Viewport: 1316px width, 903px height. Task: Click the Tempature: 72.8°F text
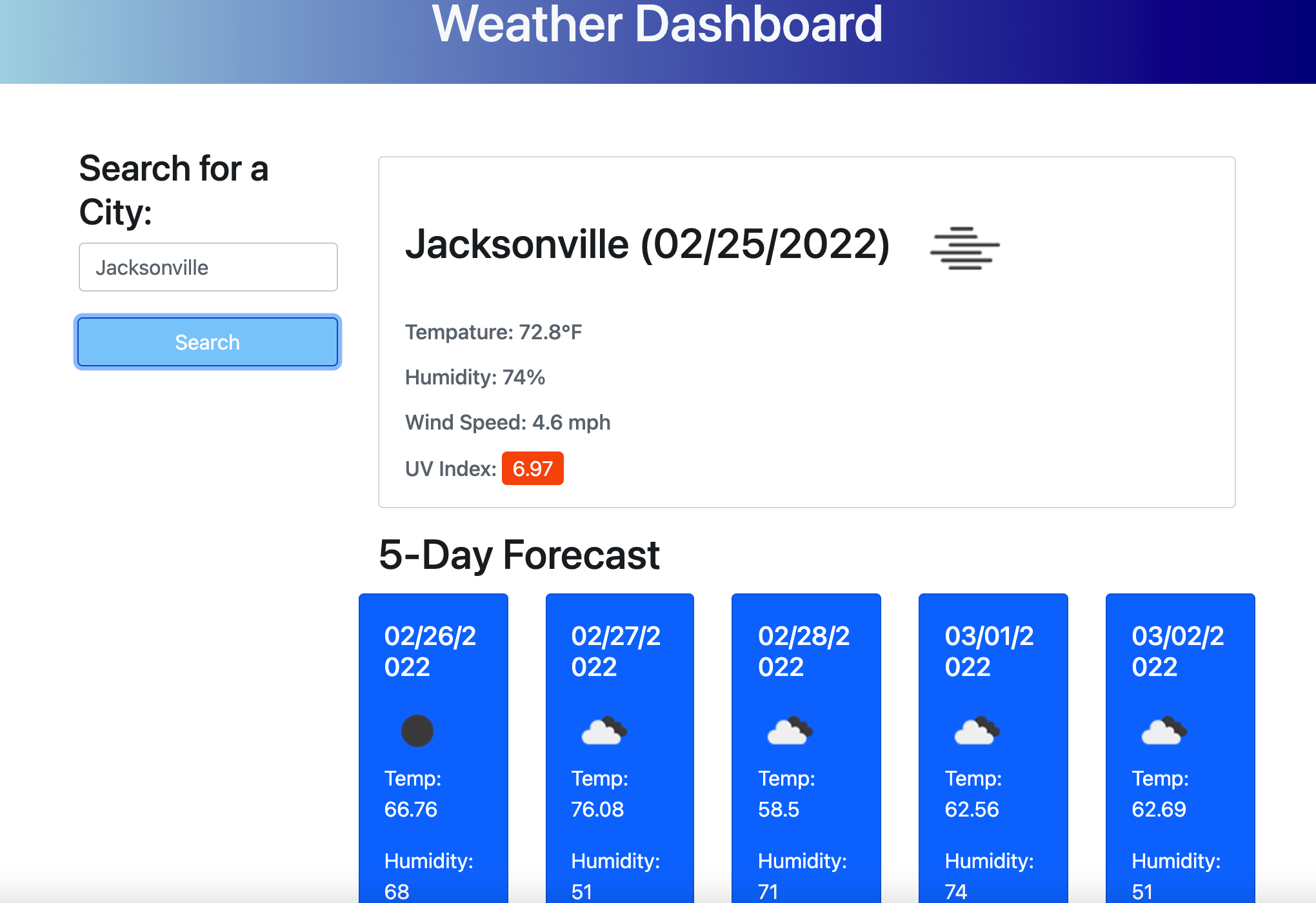pos(493,332)
